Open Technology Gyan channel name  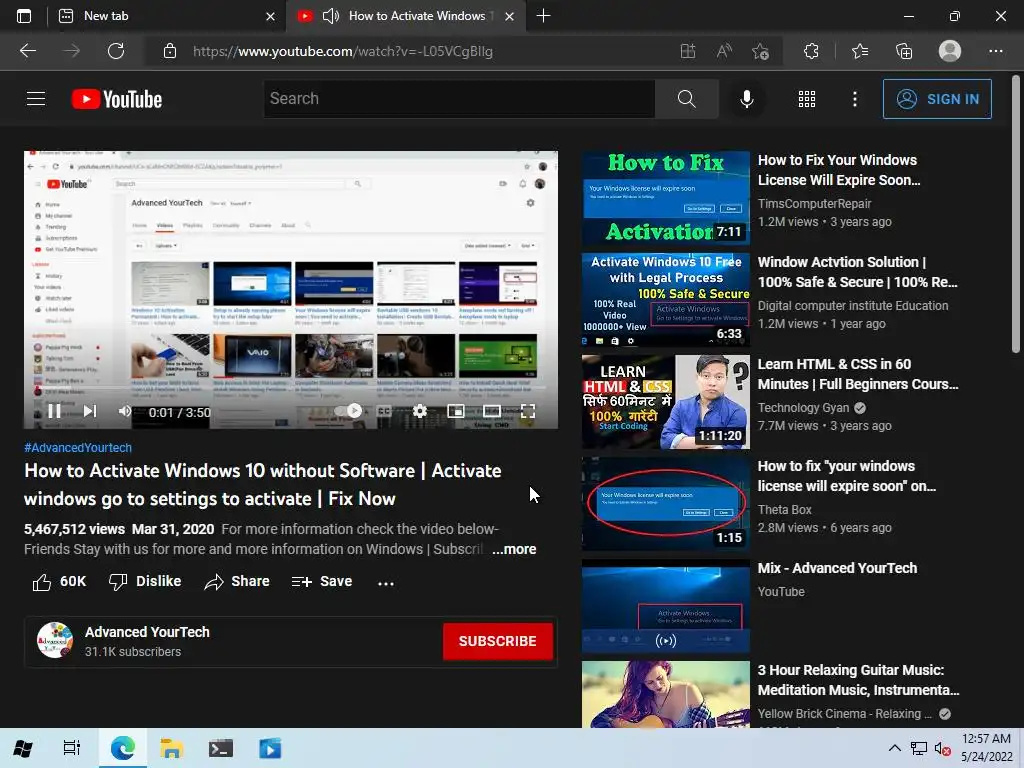coord(803,408)
